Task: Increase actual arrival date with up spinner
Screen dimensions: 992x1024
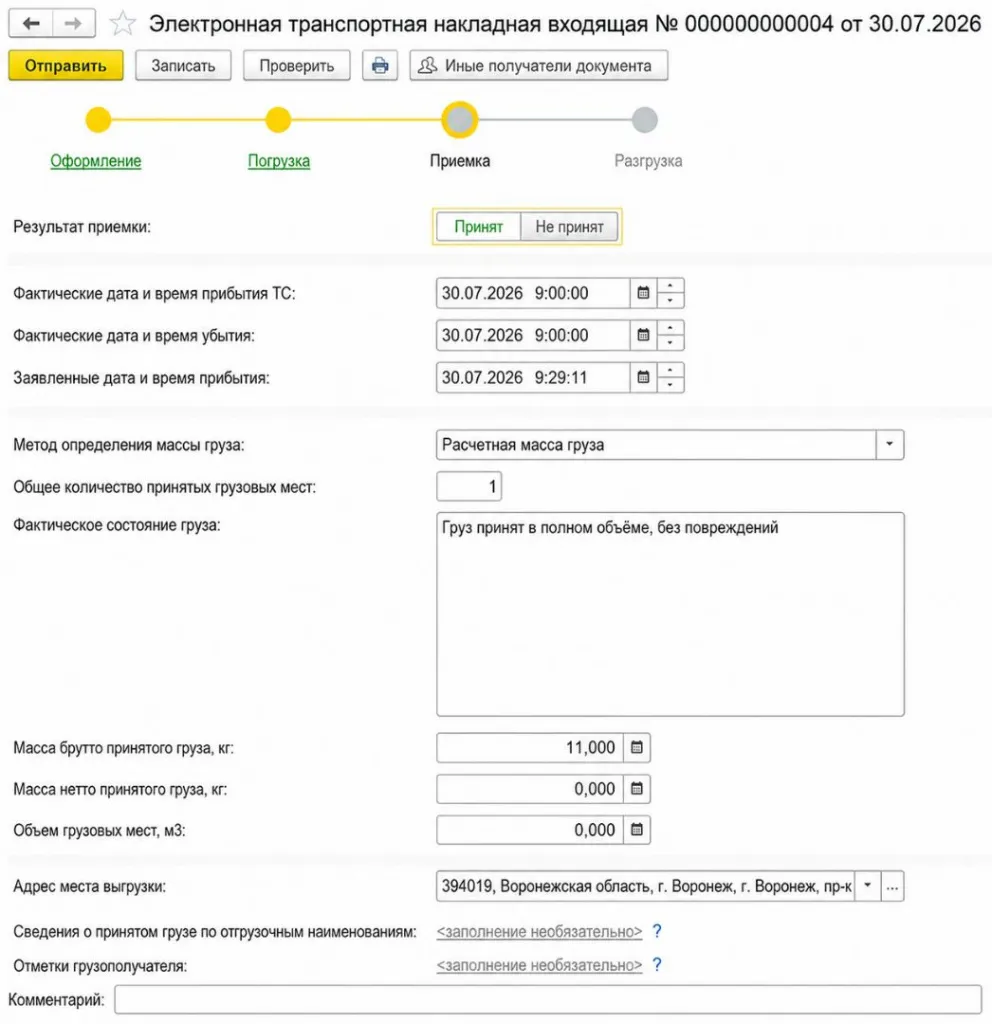Action: click(671, 286)
